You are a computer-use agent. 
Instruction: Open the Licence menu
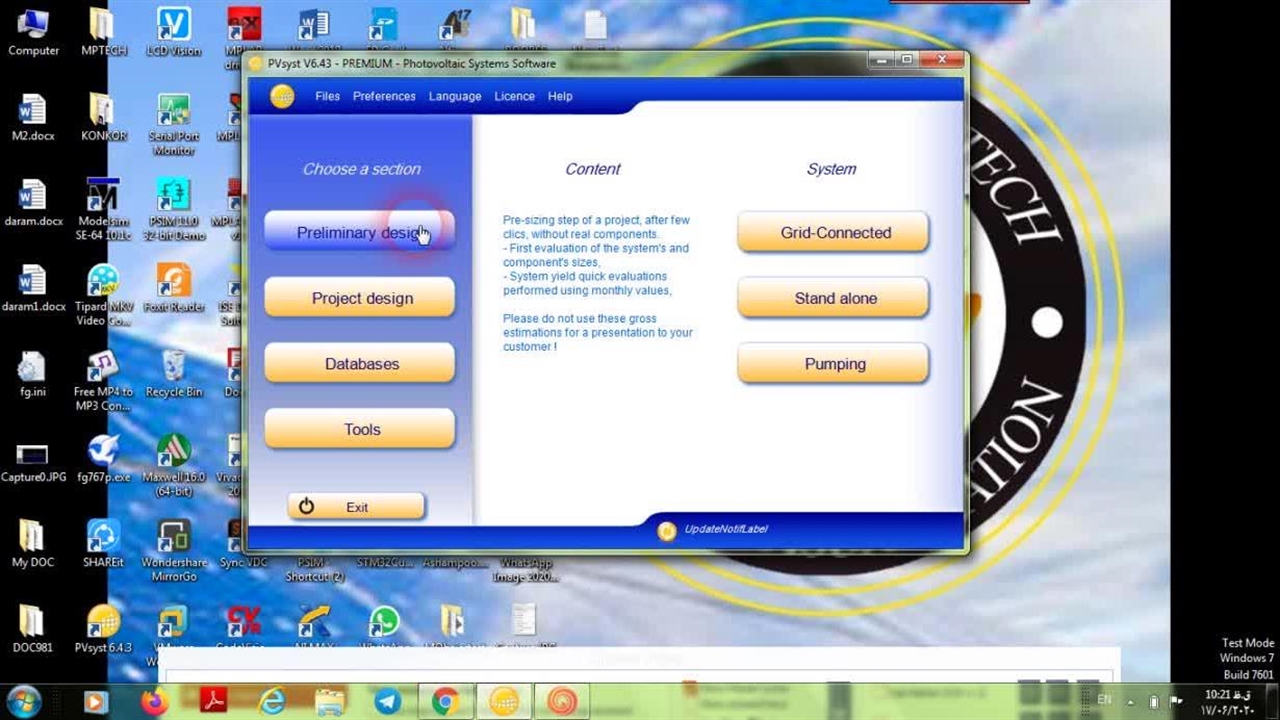pos(514,97)
